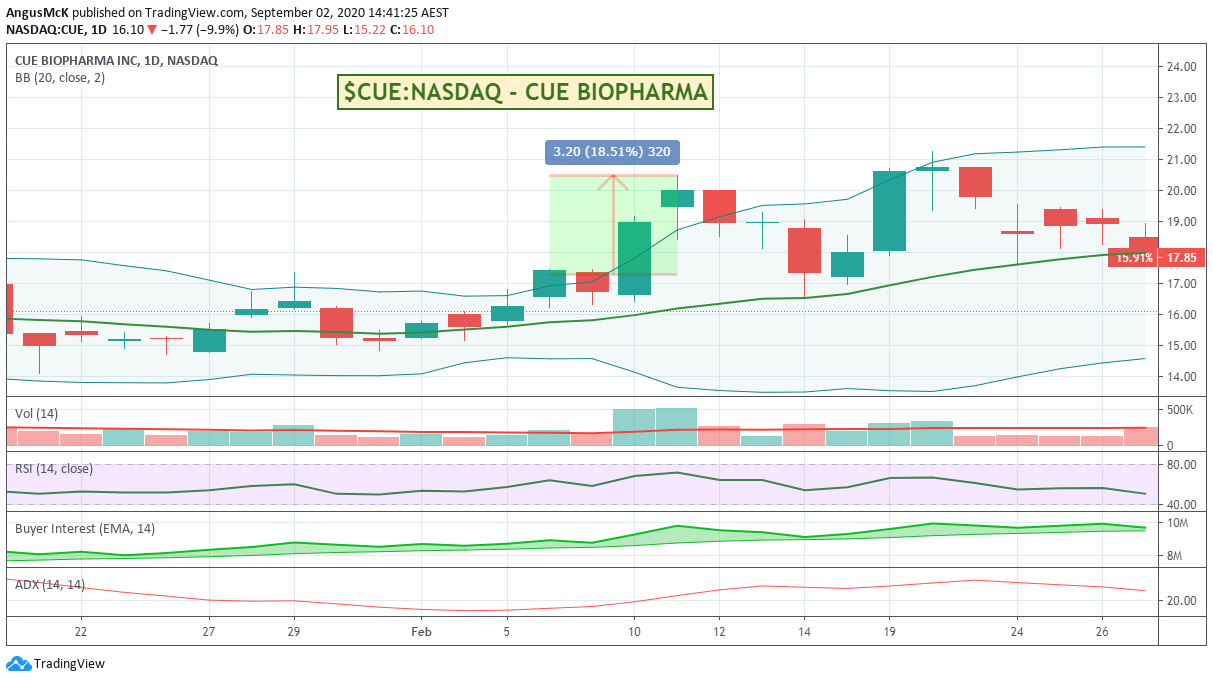Screen dimensions: 1213x682
Task: Click the CUE BIOPHARMA INC, 1D, NASDAQ legend
Action: [x=116, y=60]
